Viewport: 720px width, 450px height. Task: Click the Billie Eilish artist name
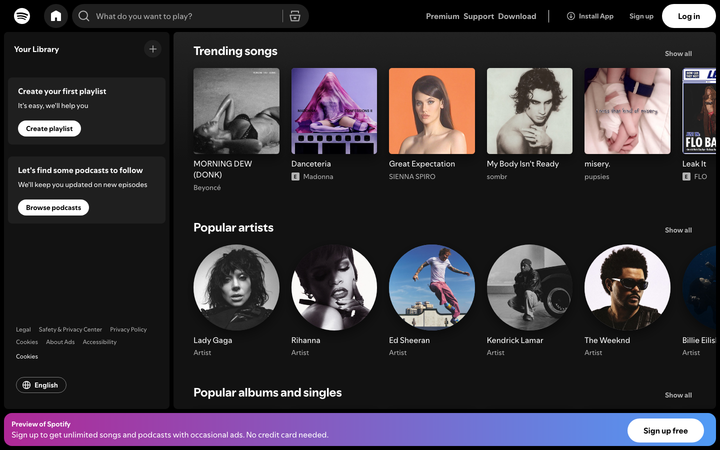[x=698, y=340]
